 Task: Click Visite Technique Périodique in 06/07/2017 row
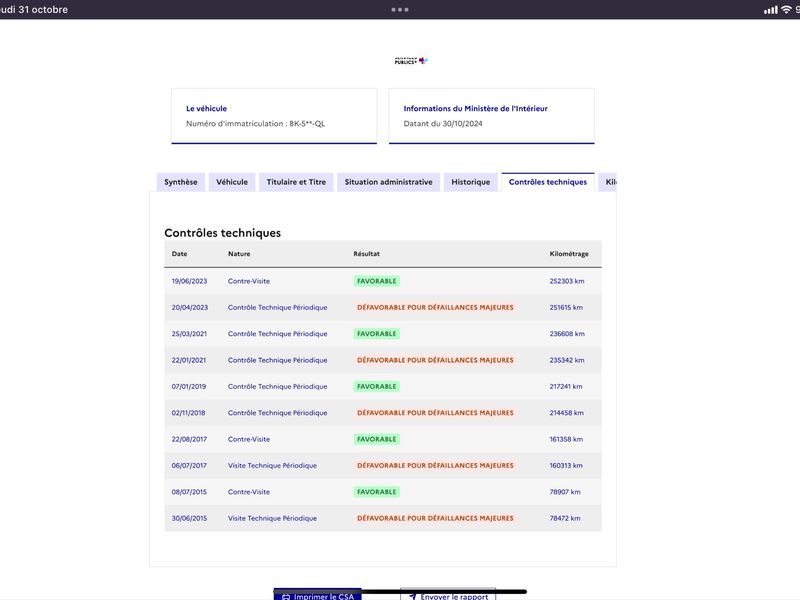pyautogui.click(x=272, y=466)
